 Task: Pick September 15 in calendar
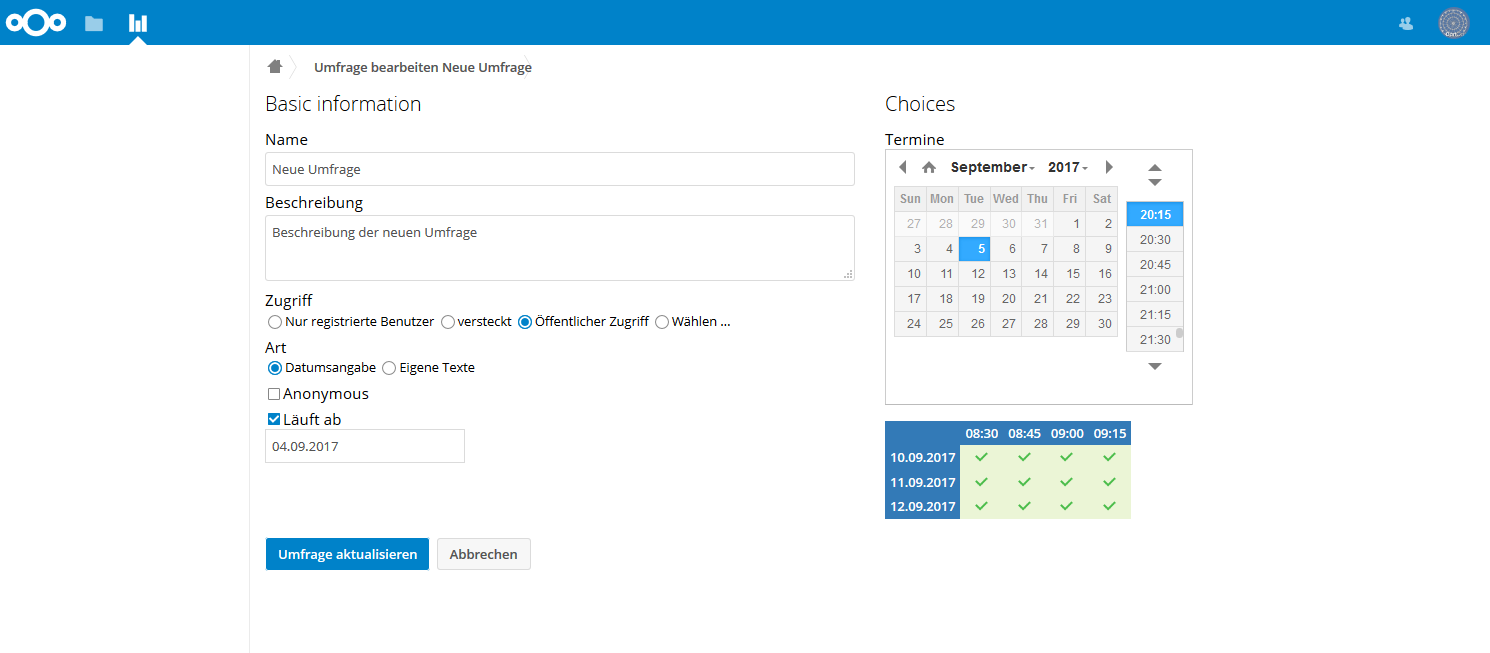tap(1071, 273)
